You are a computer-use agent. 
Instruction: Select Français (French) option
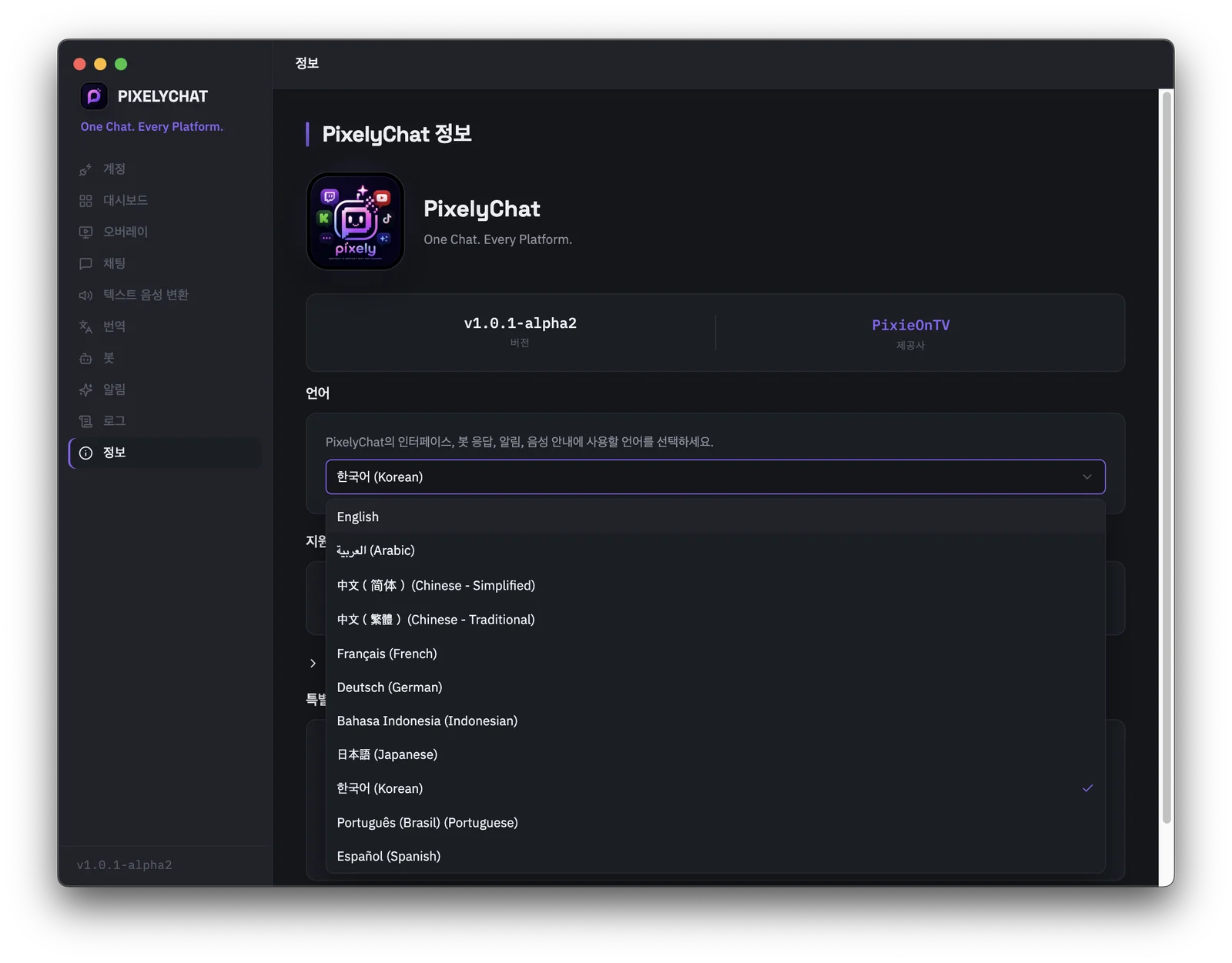(715, 654)
